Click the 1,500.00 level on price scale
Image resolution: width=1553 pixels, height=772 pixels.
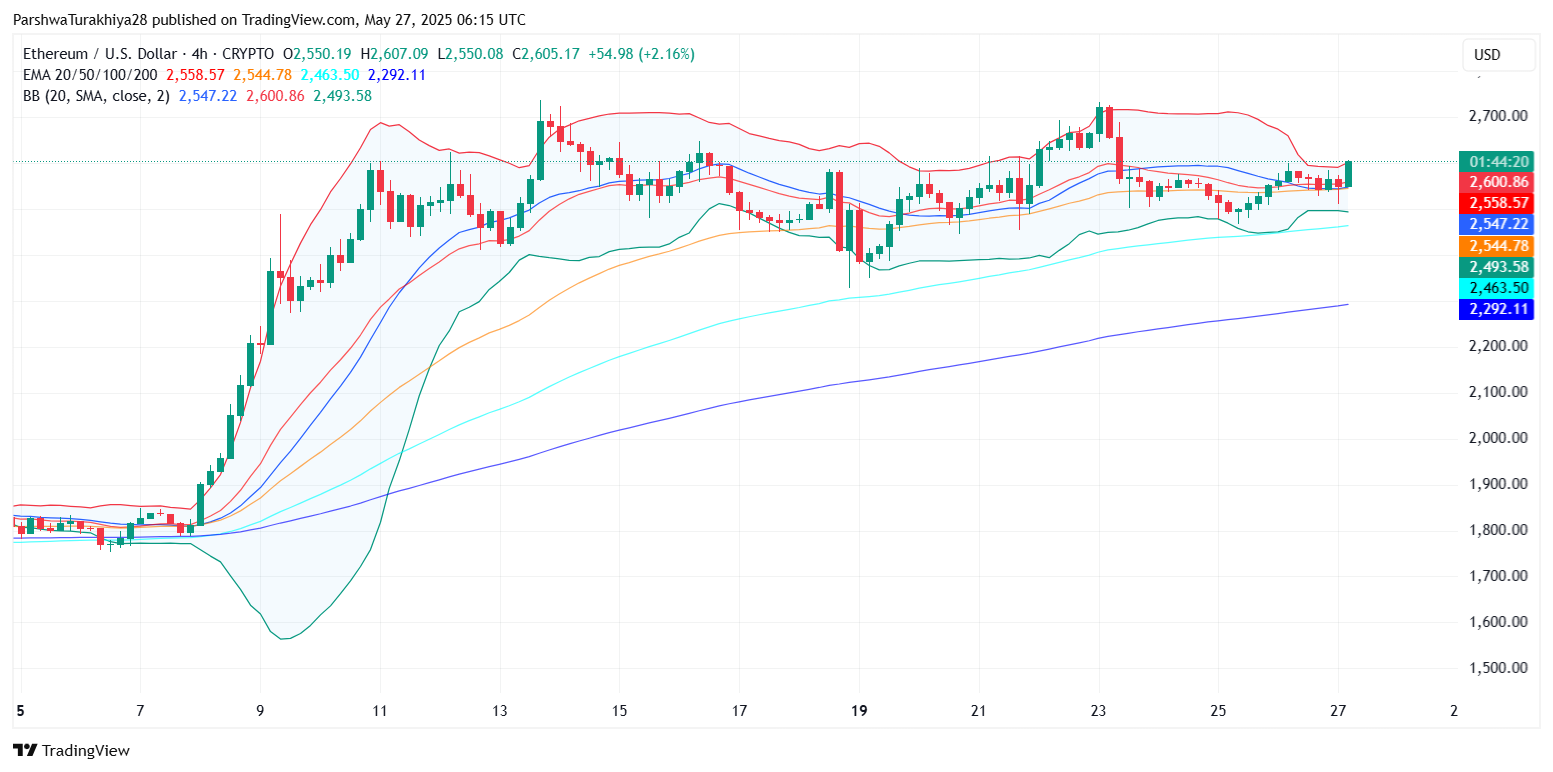pos(1497,668)
